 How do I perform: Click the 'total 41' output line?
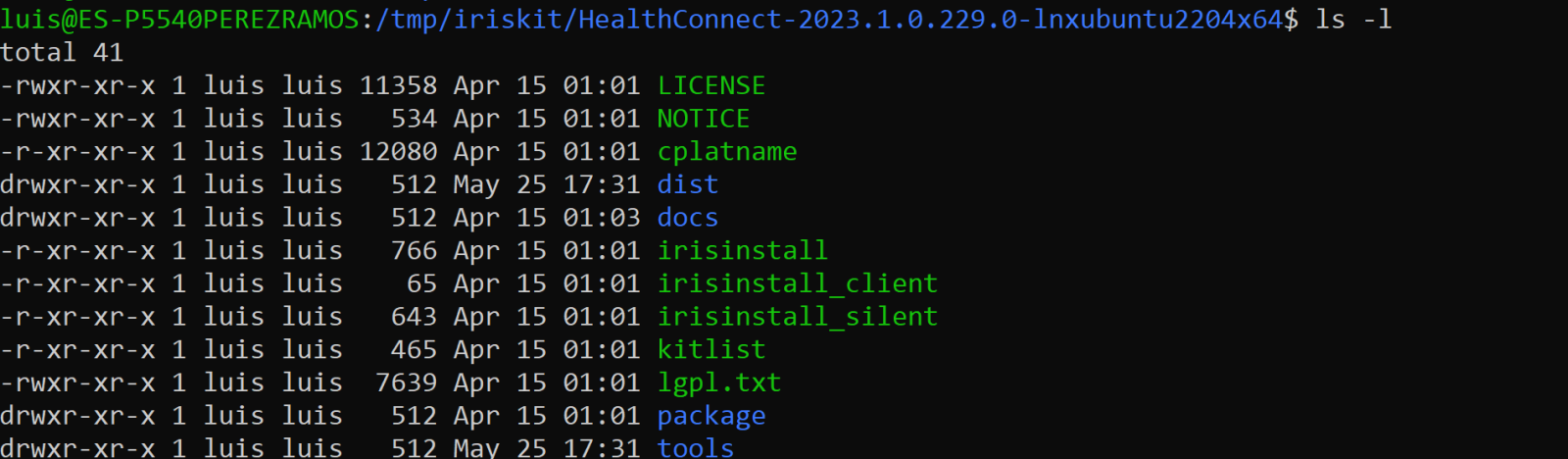pos(62,53)
